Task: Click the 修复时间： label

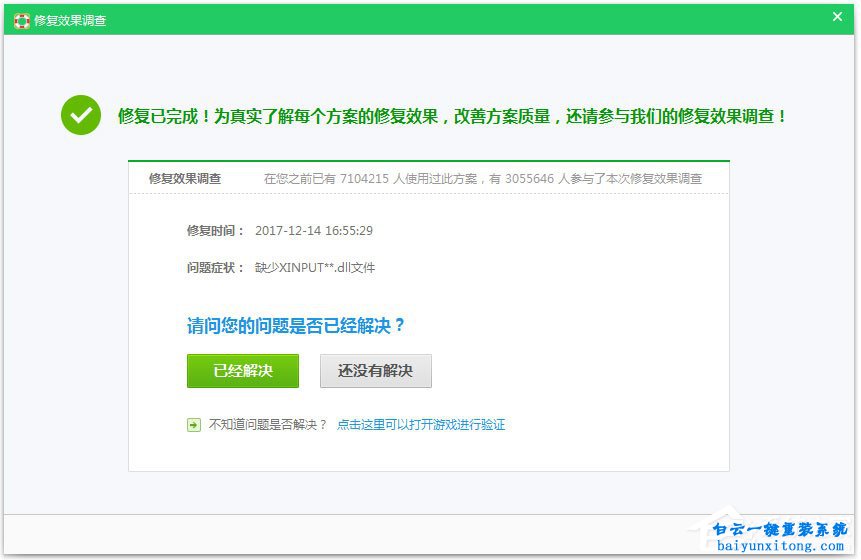Action: (215, 231)
